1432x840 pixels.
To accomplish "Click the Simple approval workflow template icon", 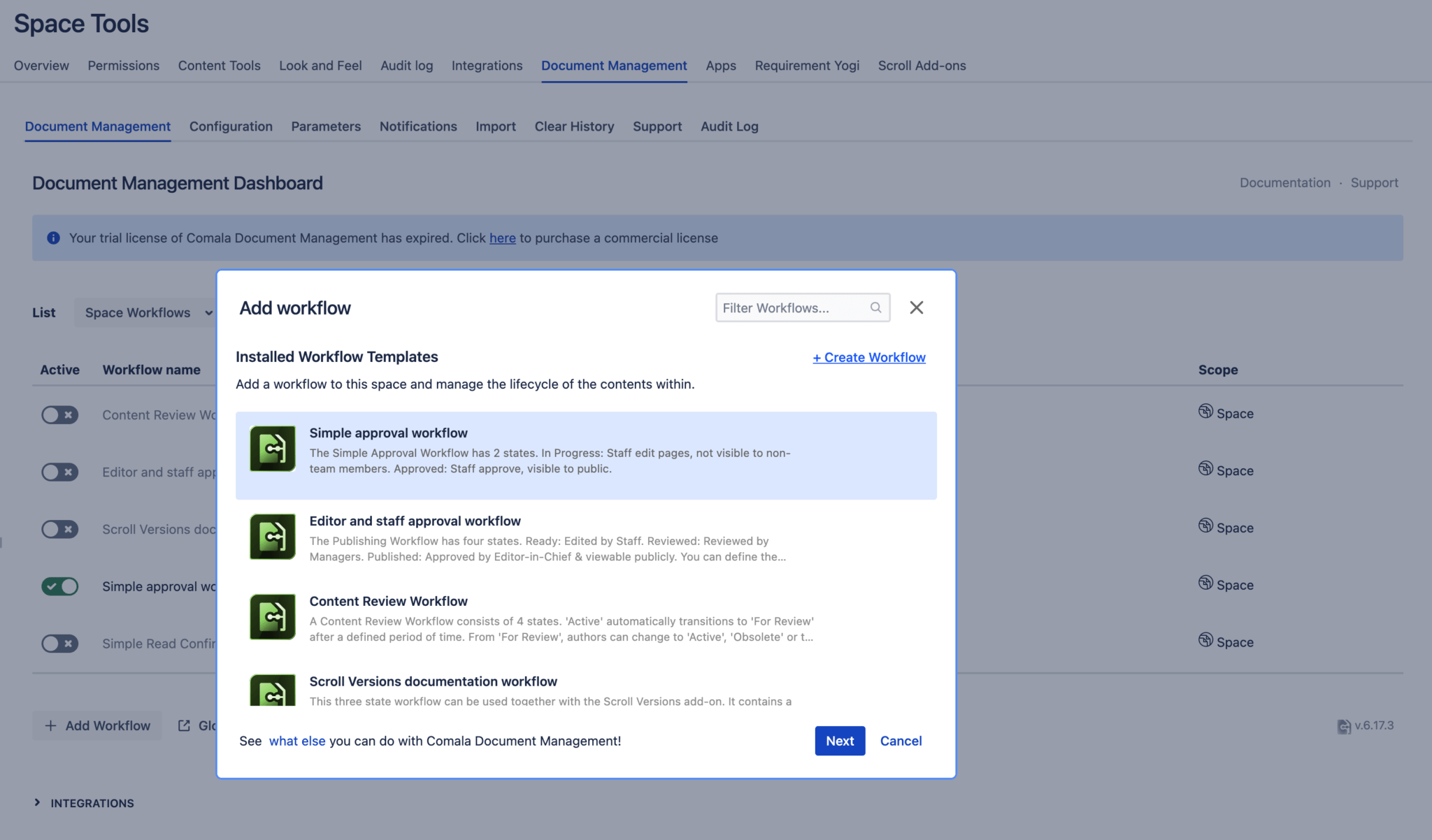I will tap(272, 449).
